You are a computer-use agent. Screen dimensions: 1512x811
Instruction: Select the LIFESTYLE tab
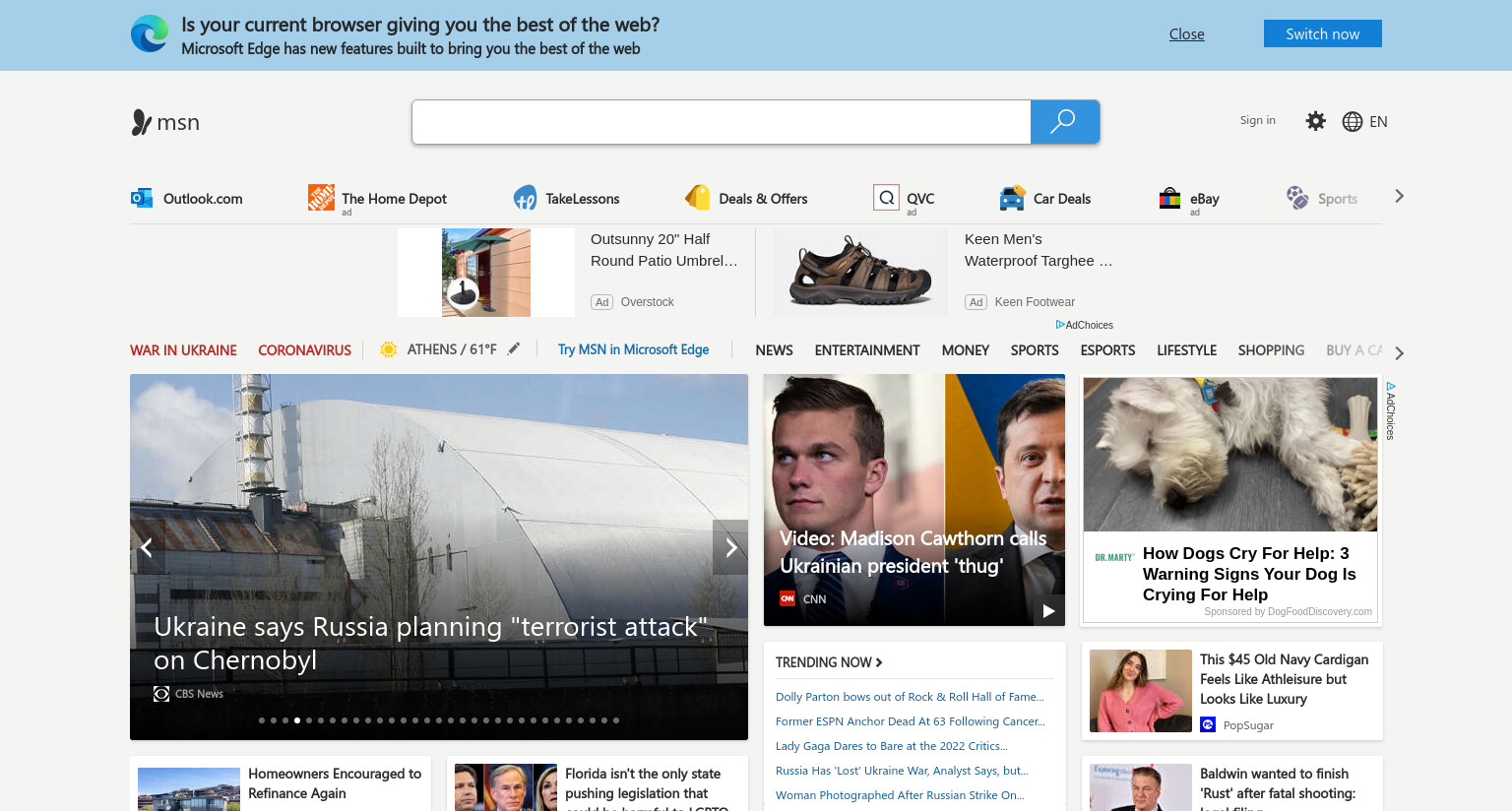pyautogui.click(x=1186, y=350)
